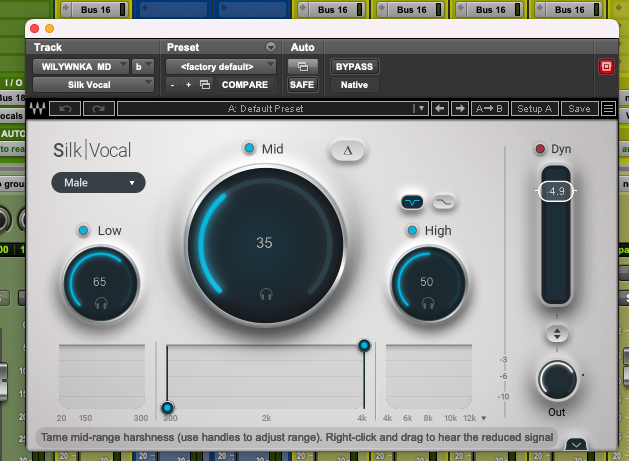629x461 pixels.
Task: Open the Default Preset list arrow
Action: (421, 108)
